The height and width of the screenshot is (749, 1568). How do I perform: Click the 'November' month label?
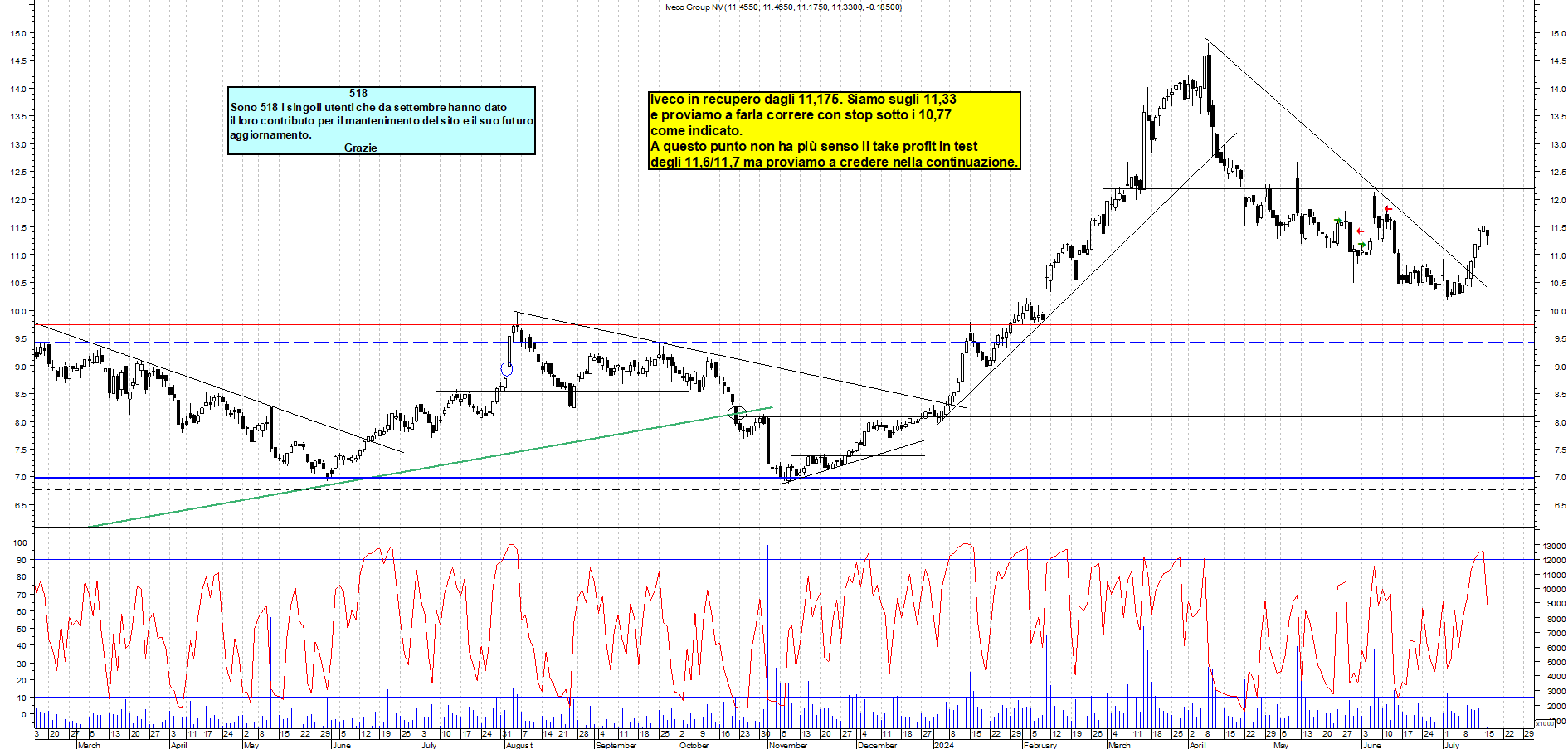(x=788, y=745)
